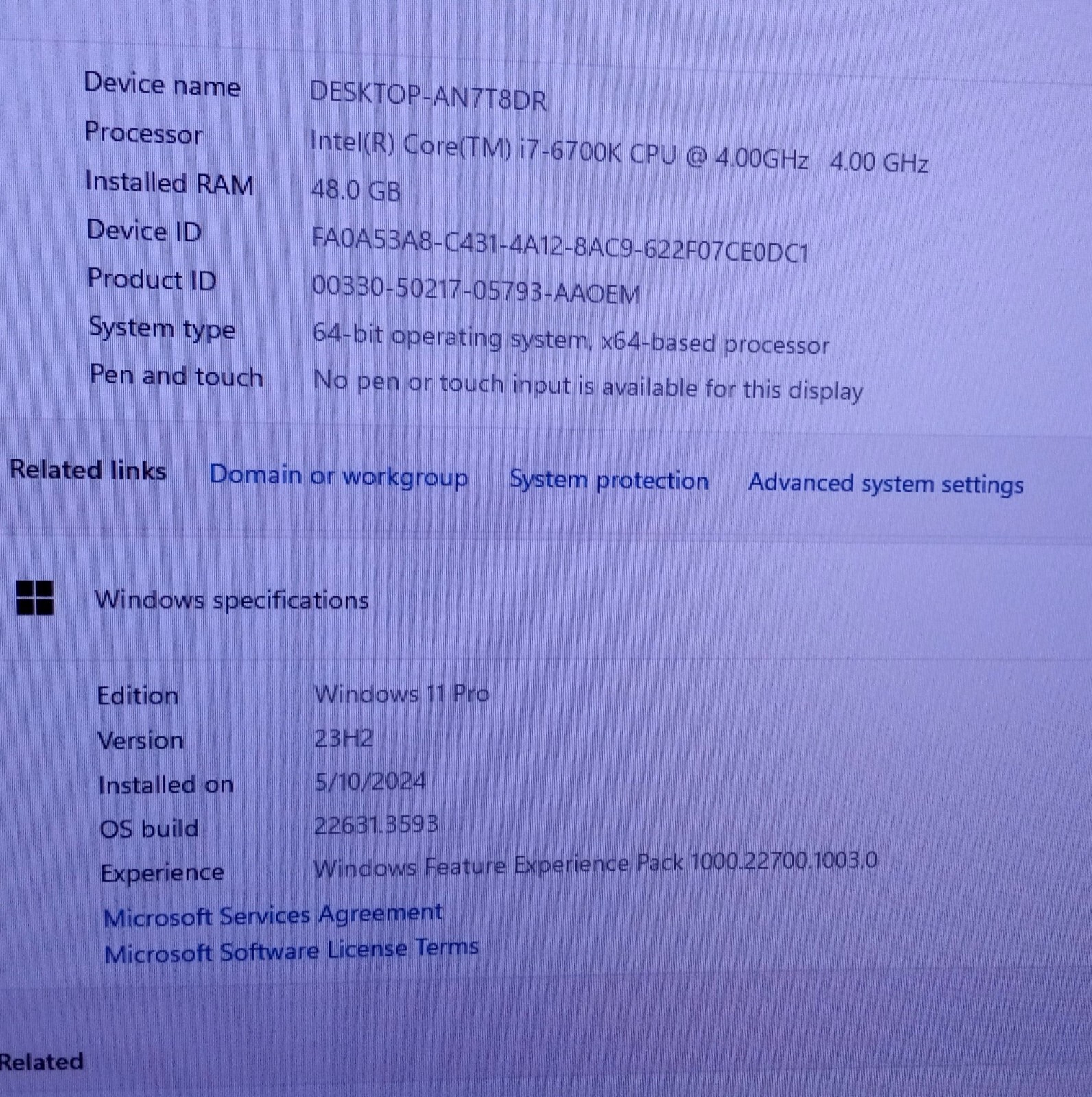Click the OS build label
Viewport: 1092px width, 1097px height.
coord(150,829)
